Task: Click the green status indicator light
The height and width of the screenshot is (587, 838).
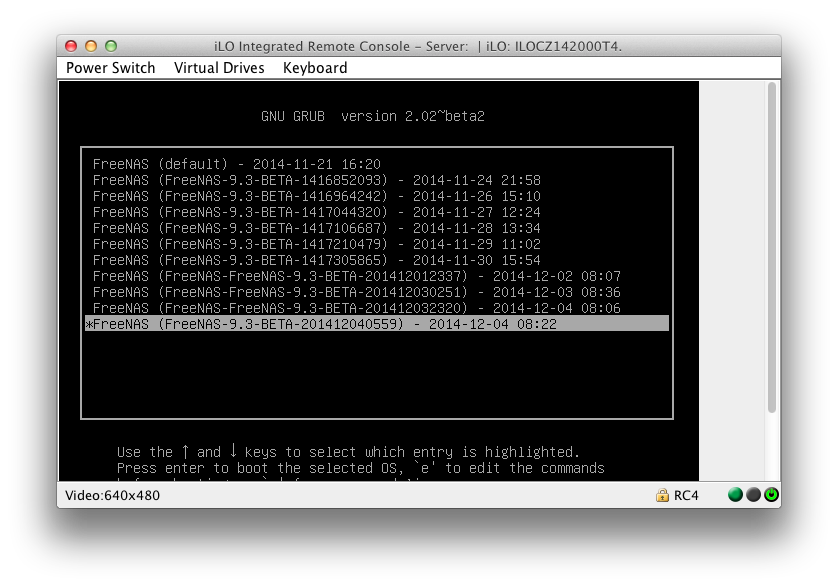Action: pyautogui.click(x=735, y=495)
